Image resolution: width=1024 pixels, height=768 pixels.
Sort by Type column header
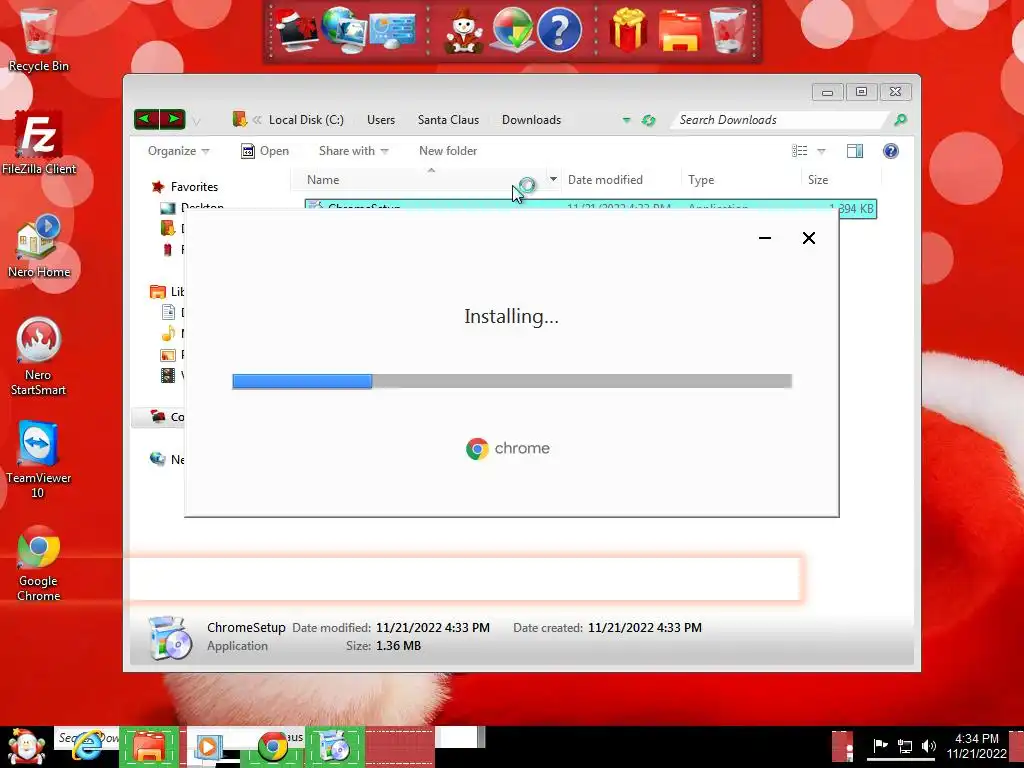click(x=701, y=180)
